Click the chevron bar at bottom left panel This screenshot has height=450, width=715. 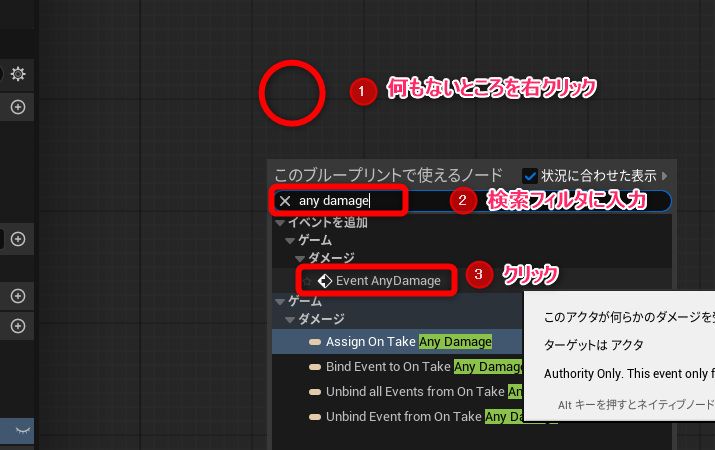(x=18, y=430)
